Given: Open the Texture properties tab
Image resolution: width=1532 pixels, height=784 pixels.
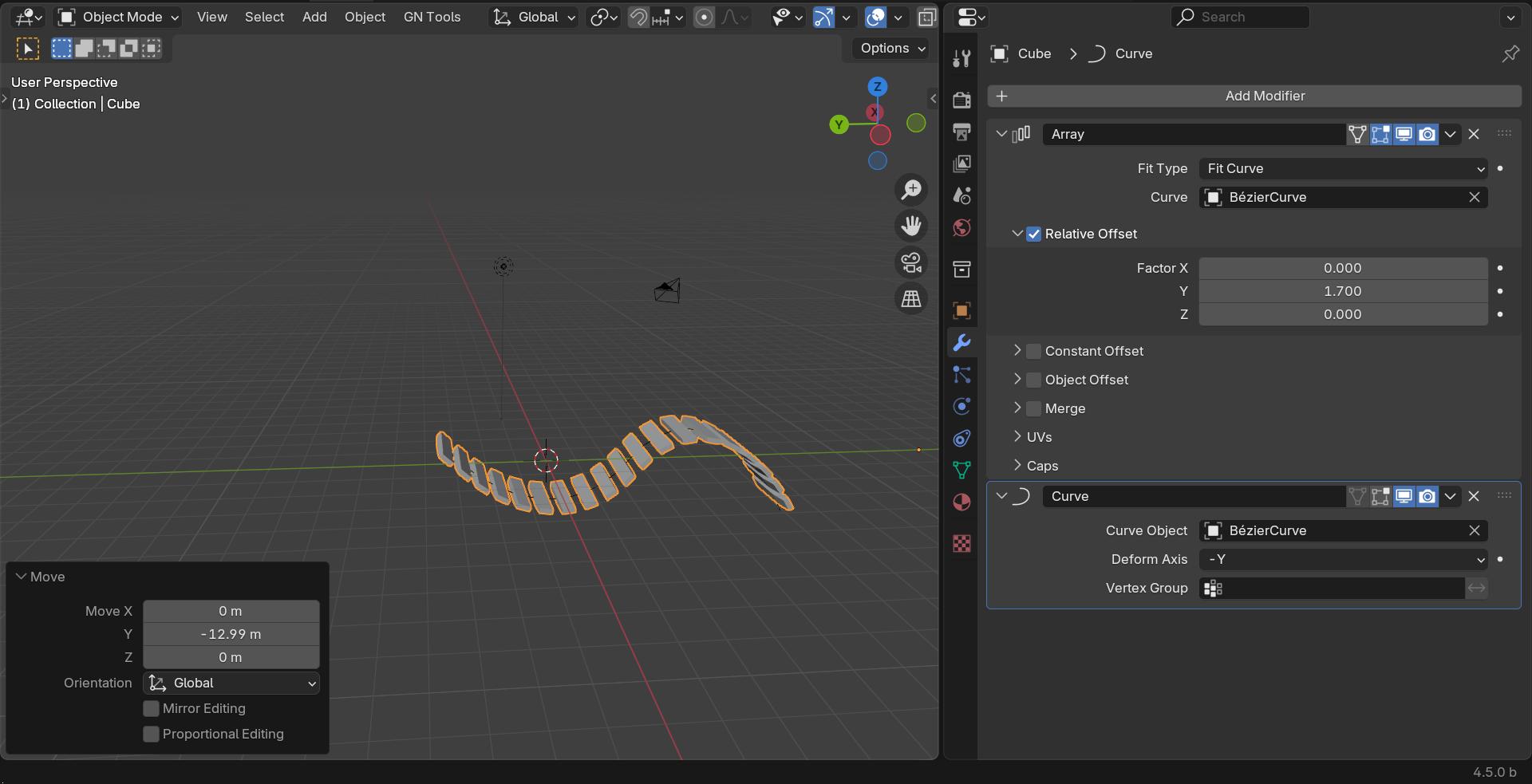Looking at the screenshot, I should tap(961, 543).
